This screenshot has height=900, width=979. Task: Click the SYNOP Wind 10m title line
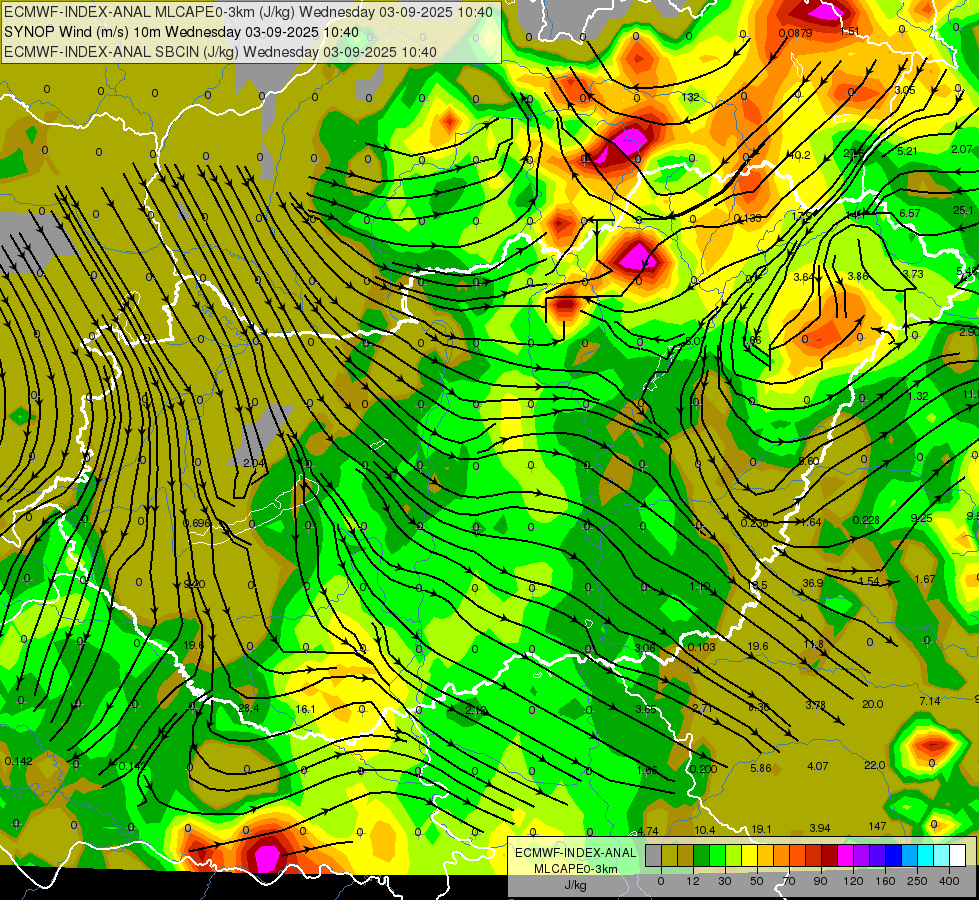pyautogui.click(x=181, y=32)
